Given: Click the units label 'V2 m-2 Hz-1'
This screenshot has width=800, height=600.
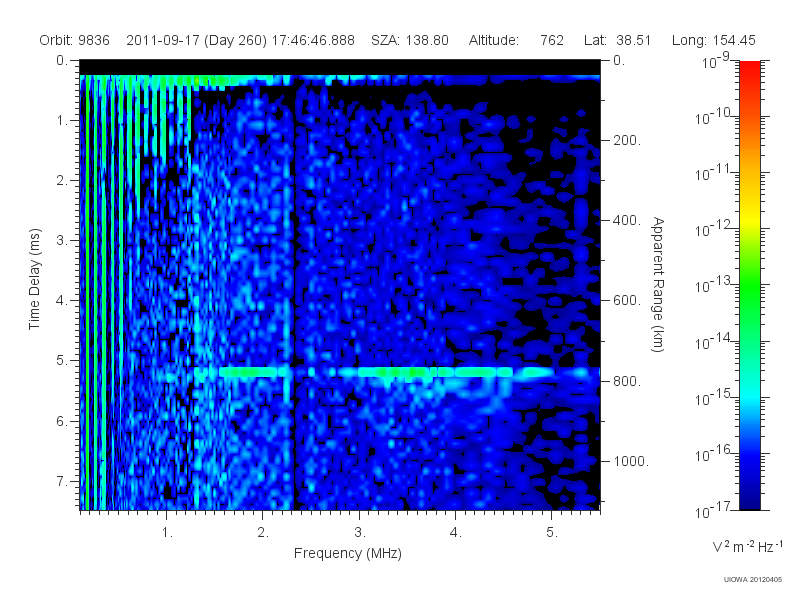Looking at the screenshot, I should 747,546.
